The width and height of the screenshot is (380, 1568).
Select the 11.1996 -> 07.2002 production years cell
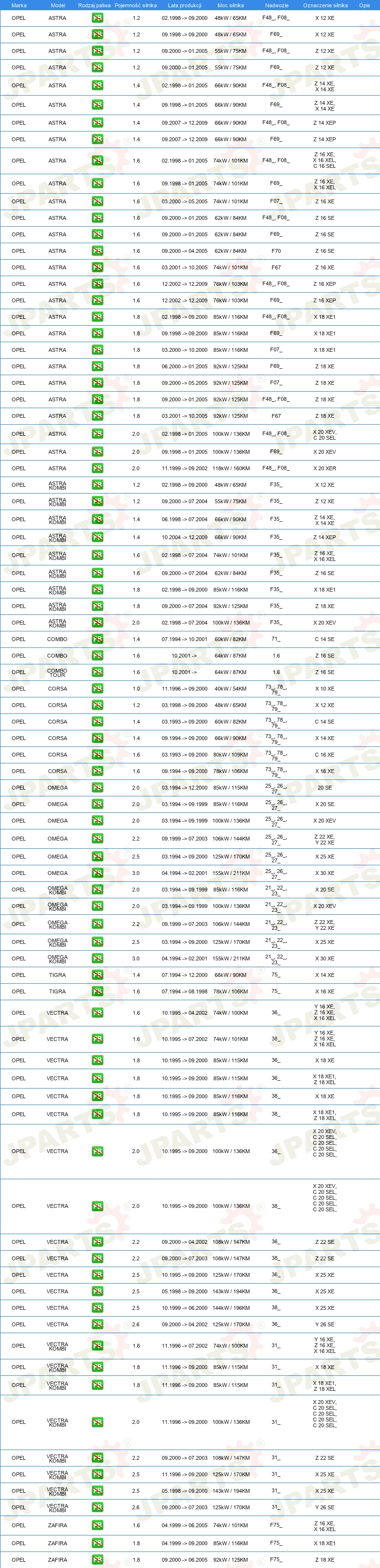(x=184, y=1345)
